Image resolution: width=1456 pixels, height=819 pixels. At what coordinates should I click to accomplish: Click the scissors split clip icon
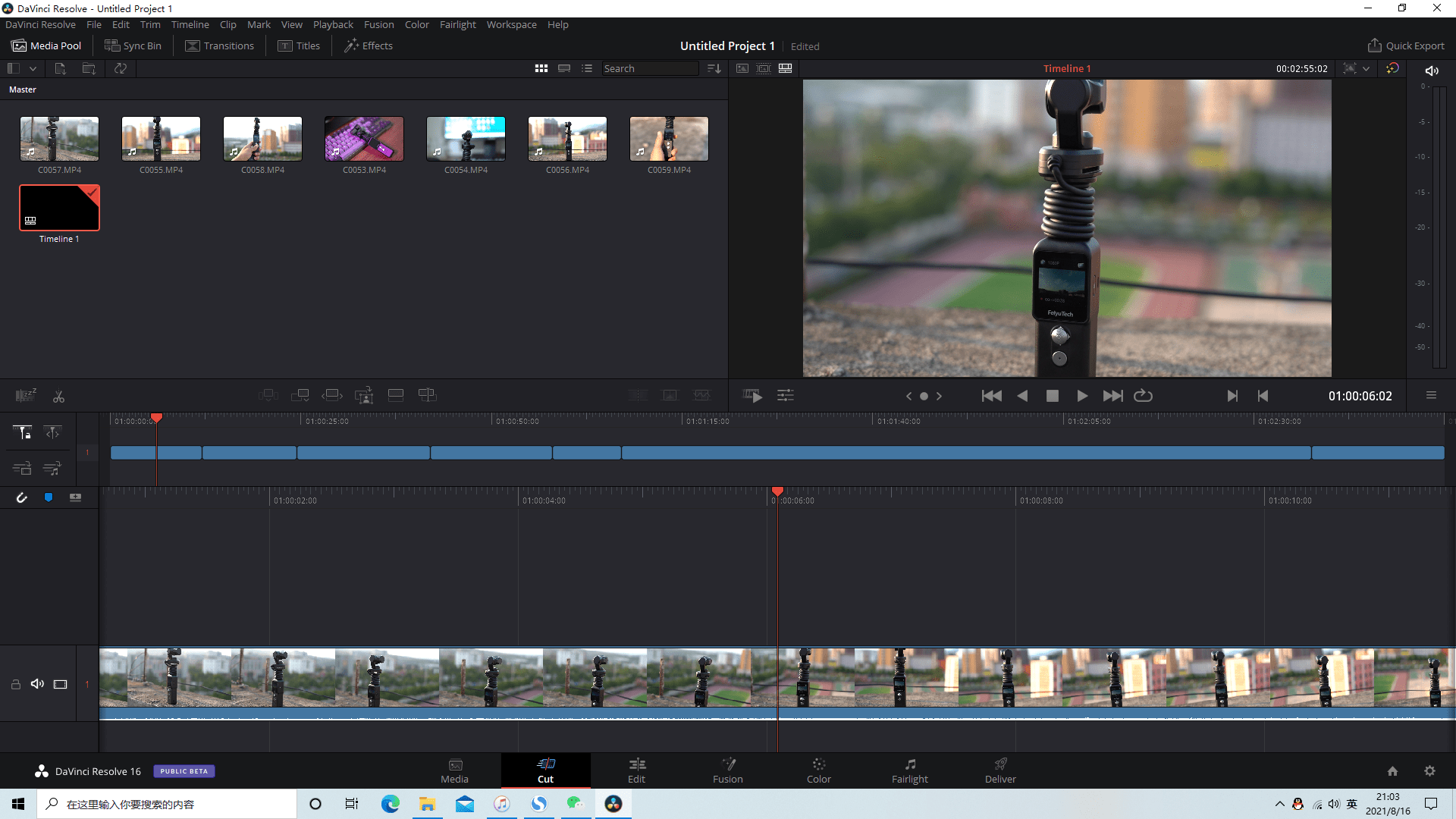(58, 397)
